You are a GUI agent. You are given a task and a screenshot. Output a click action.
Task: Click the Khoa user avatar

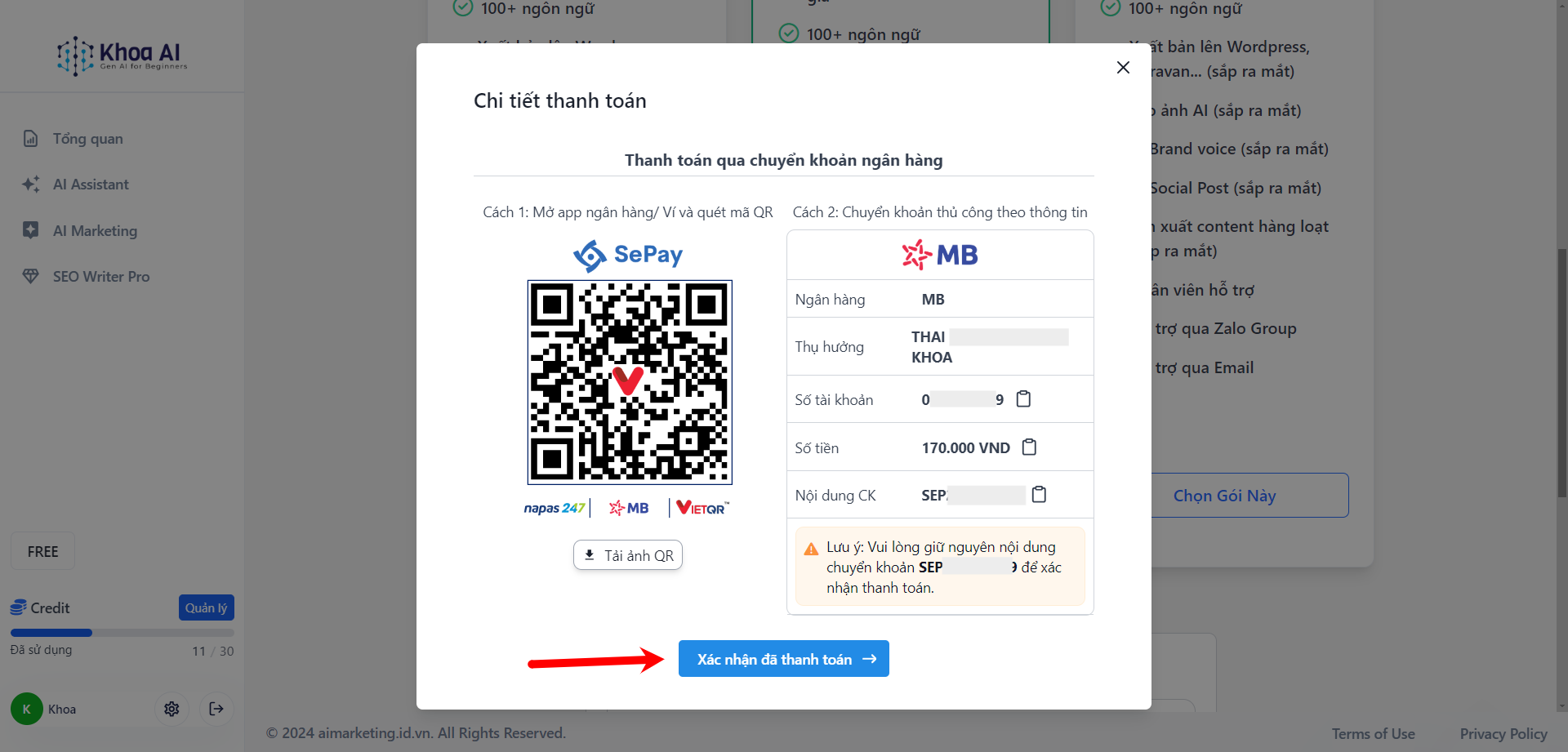click(26, 709)
